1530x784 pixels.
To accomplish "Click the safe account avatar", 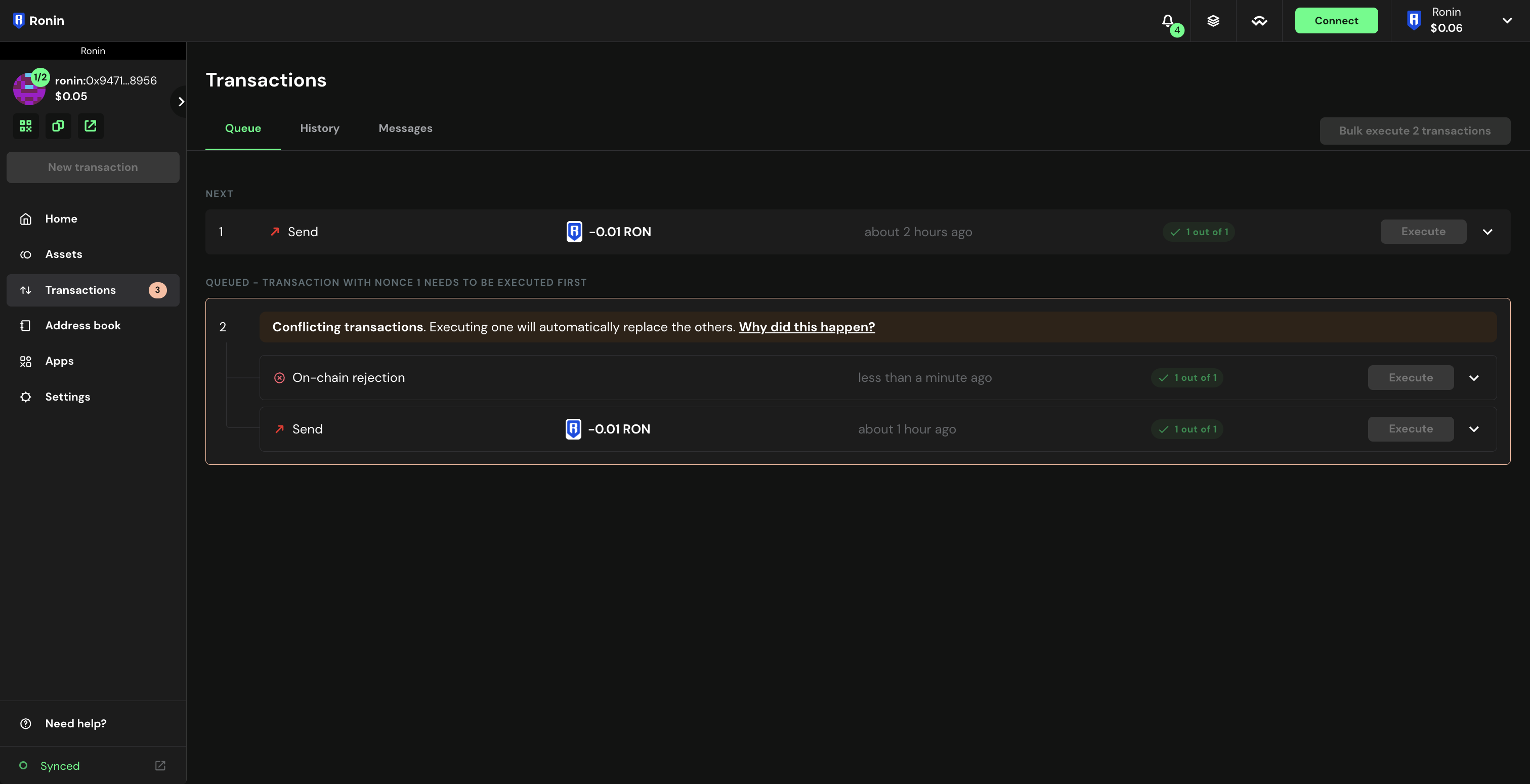I will 28,89.
